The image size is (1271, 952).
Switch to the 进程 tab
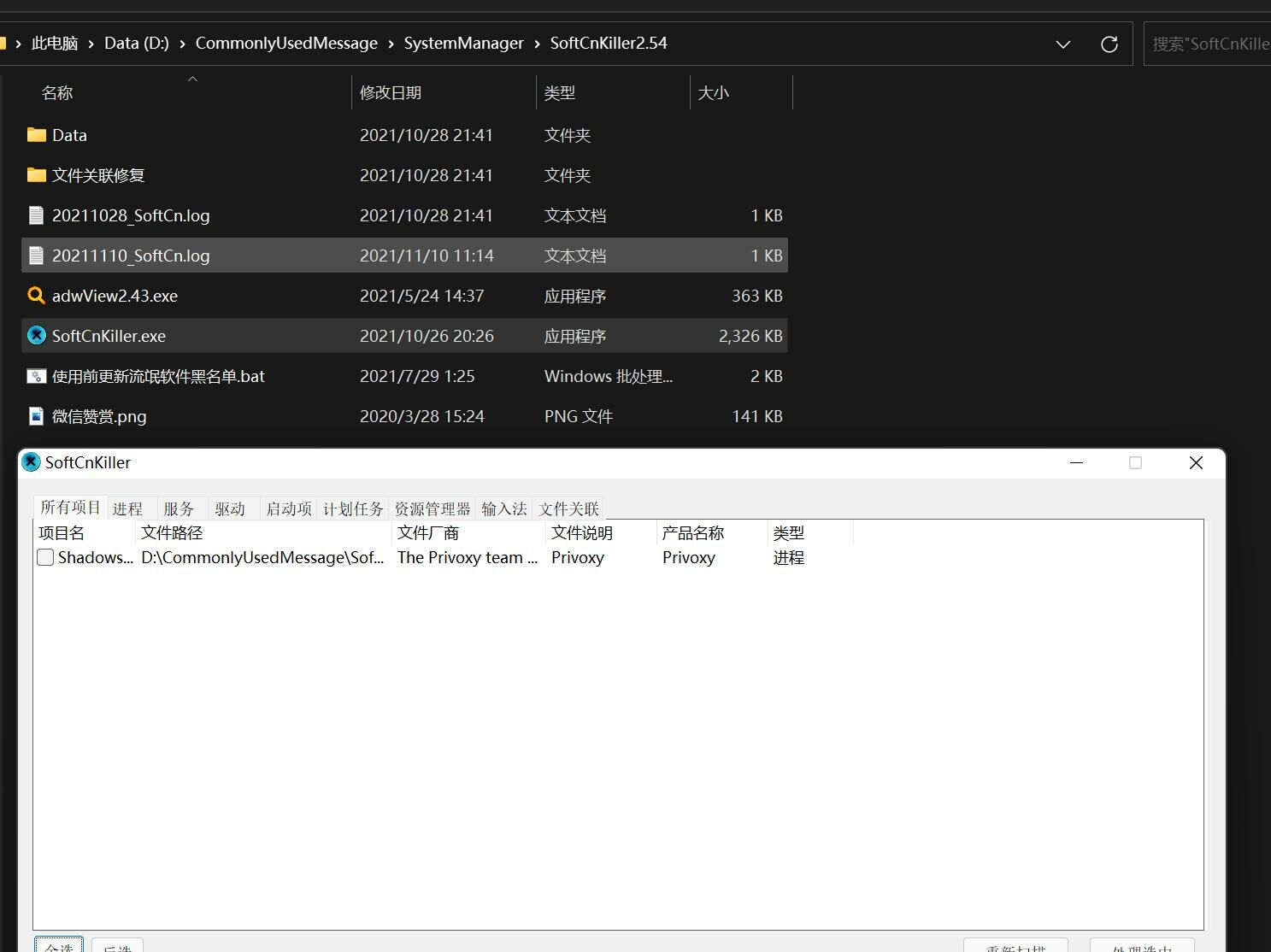click(x=127, y=508)
